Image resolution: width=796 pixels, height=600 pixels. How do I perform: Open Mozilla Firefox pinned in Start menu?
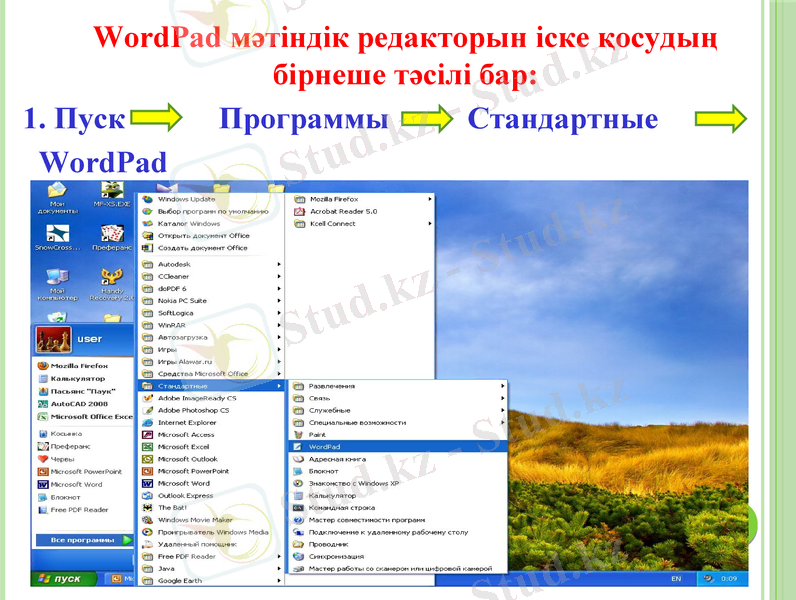click(x=84, y=365)
